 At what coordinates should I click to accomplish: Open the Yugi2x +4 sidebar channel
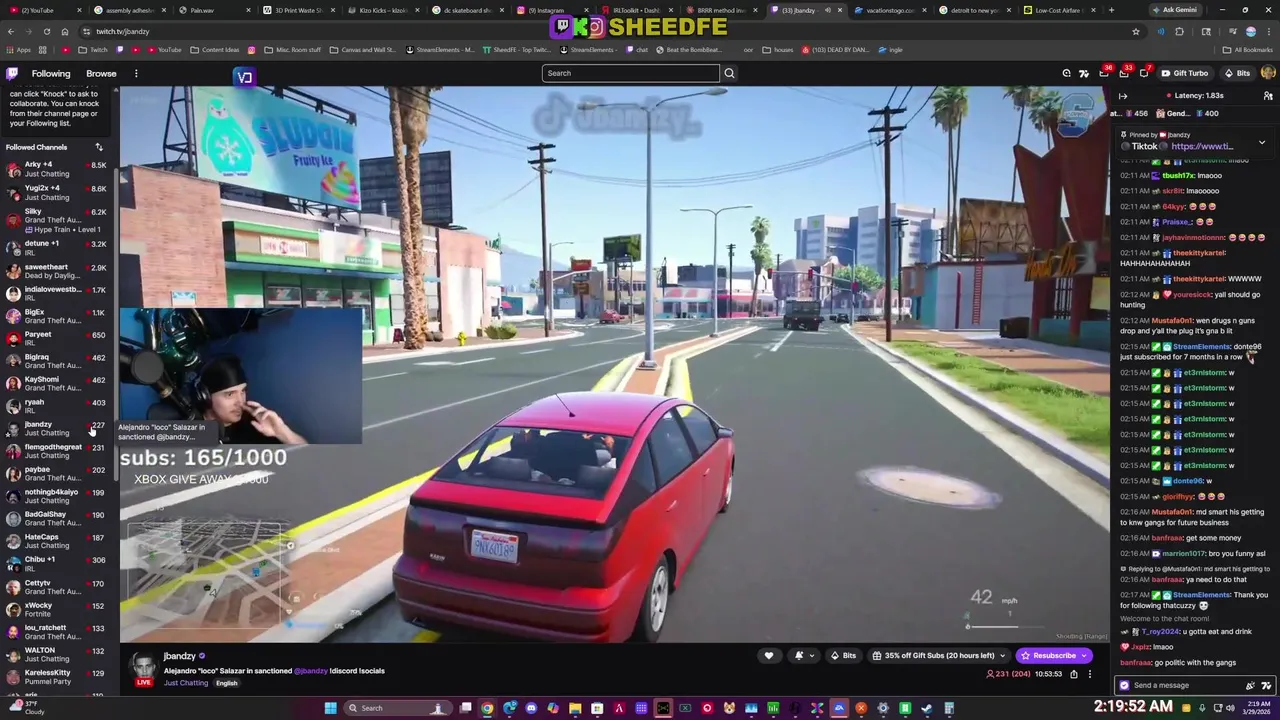point(58,192)
